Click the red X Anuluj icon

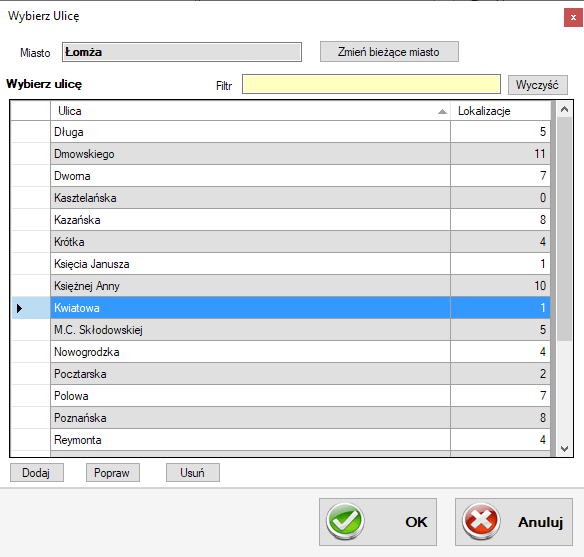click(x=481, y=521)
